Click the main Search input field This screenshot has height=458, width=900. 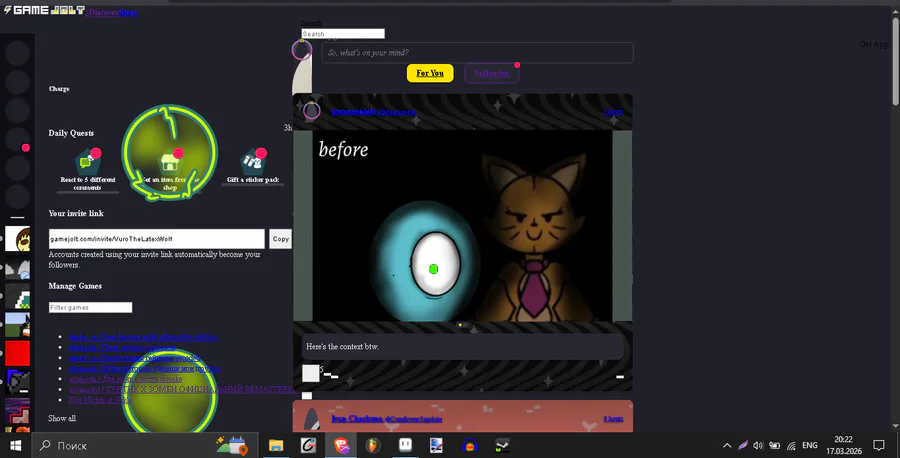[x=343, y=34]
